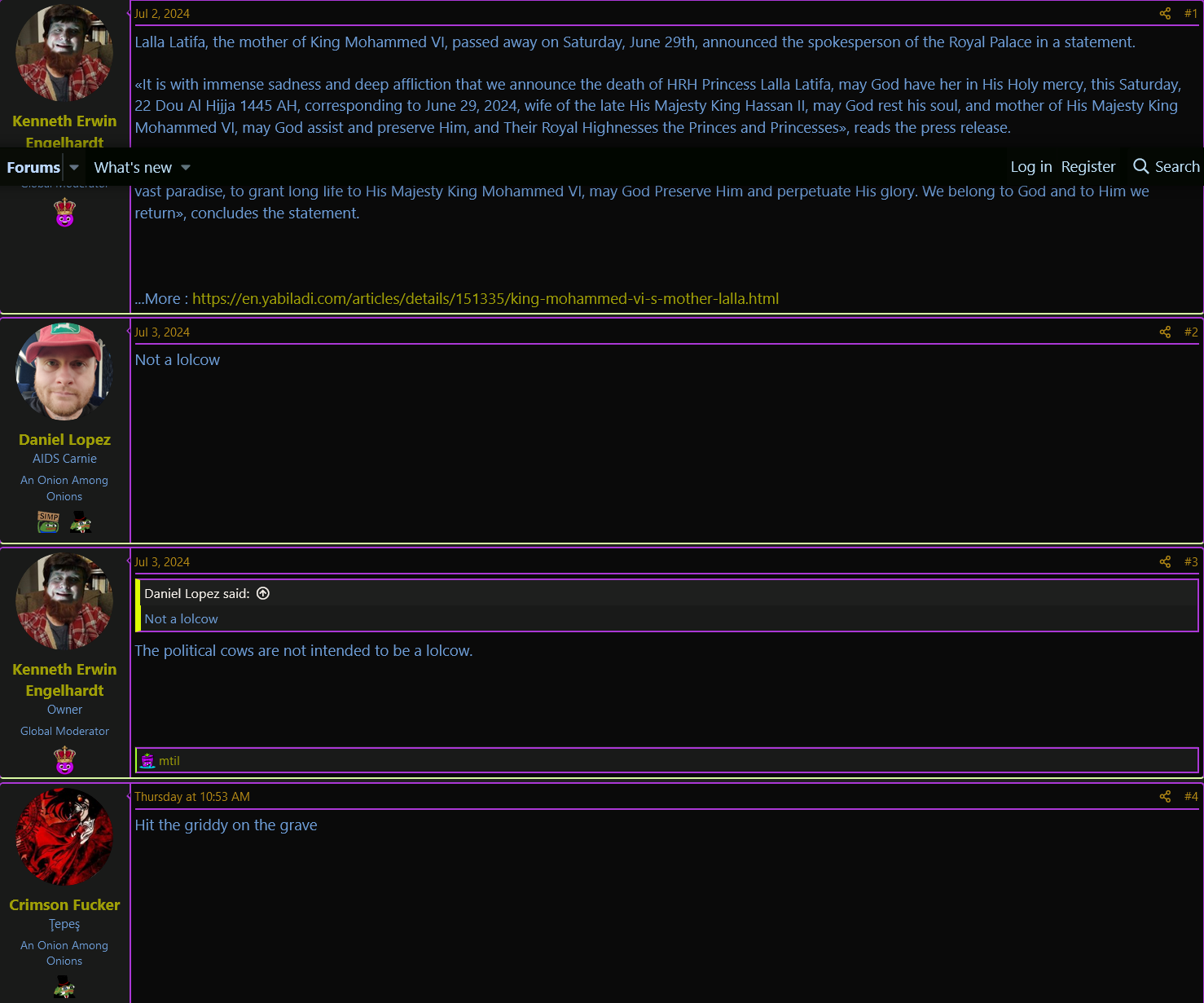
Task: Click 'An Onion Among Onions' under Daniel Lopez
Action: pos(64,488)
